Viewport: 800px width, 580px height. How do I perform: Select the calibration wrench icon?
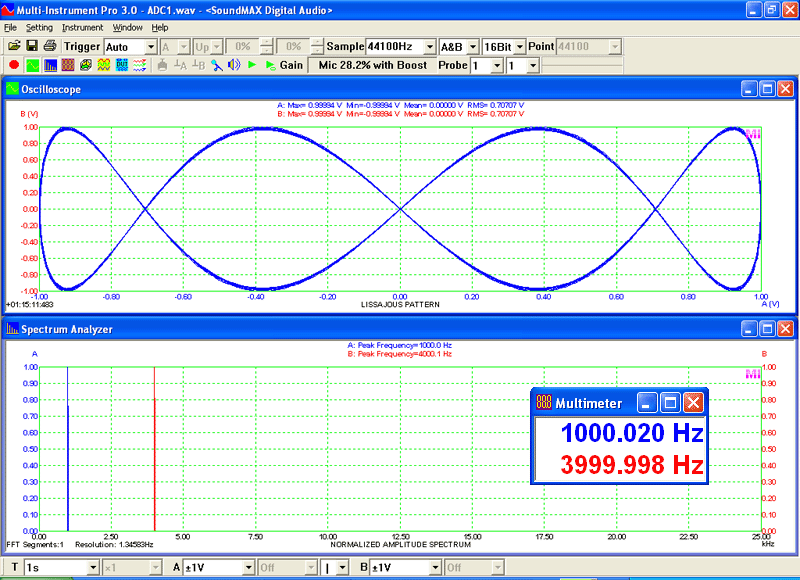[217, 64]
